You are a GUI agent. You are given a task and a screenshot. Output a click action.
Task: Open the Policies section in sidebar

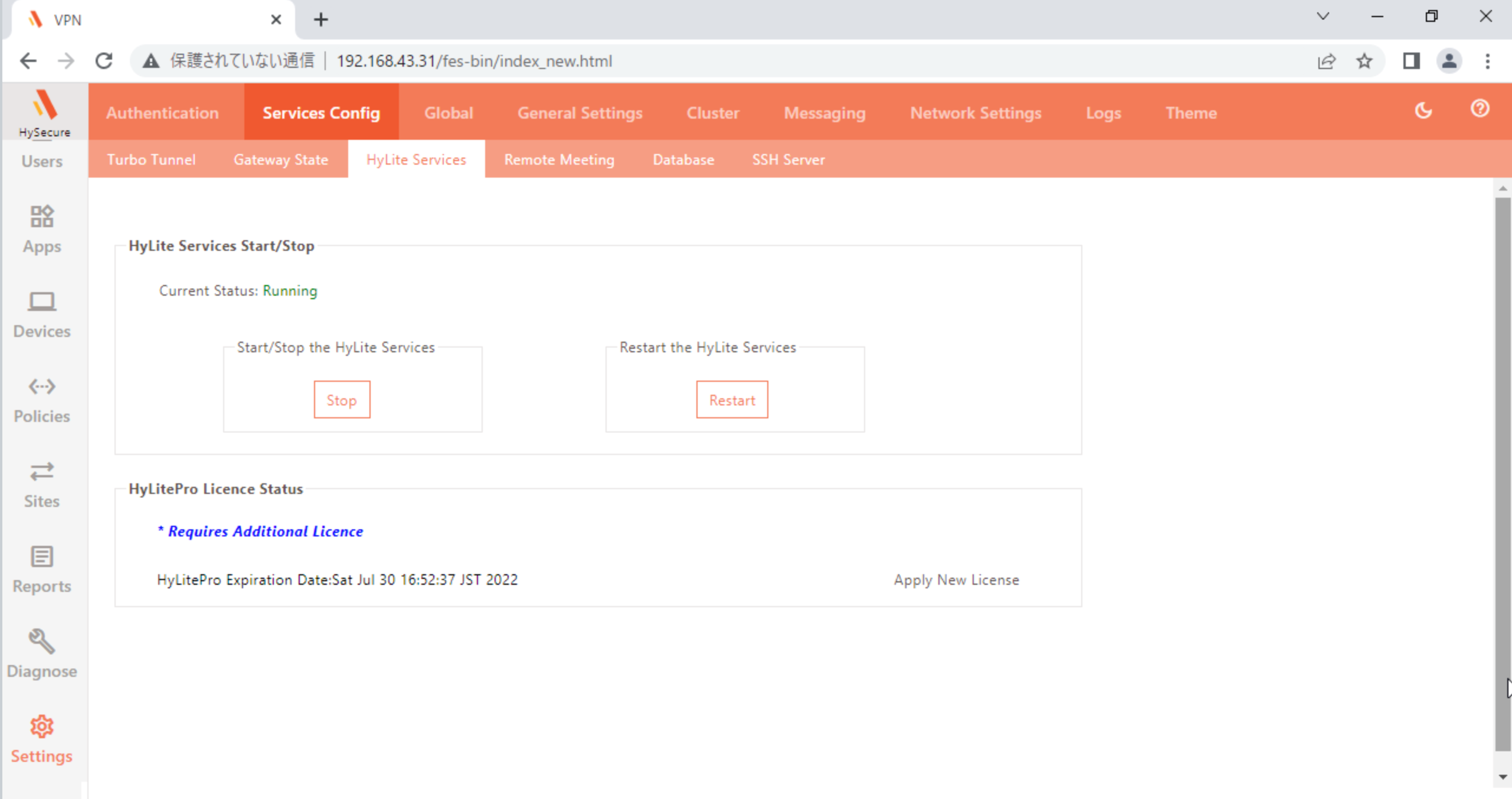[42, 399]
